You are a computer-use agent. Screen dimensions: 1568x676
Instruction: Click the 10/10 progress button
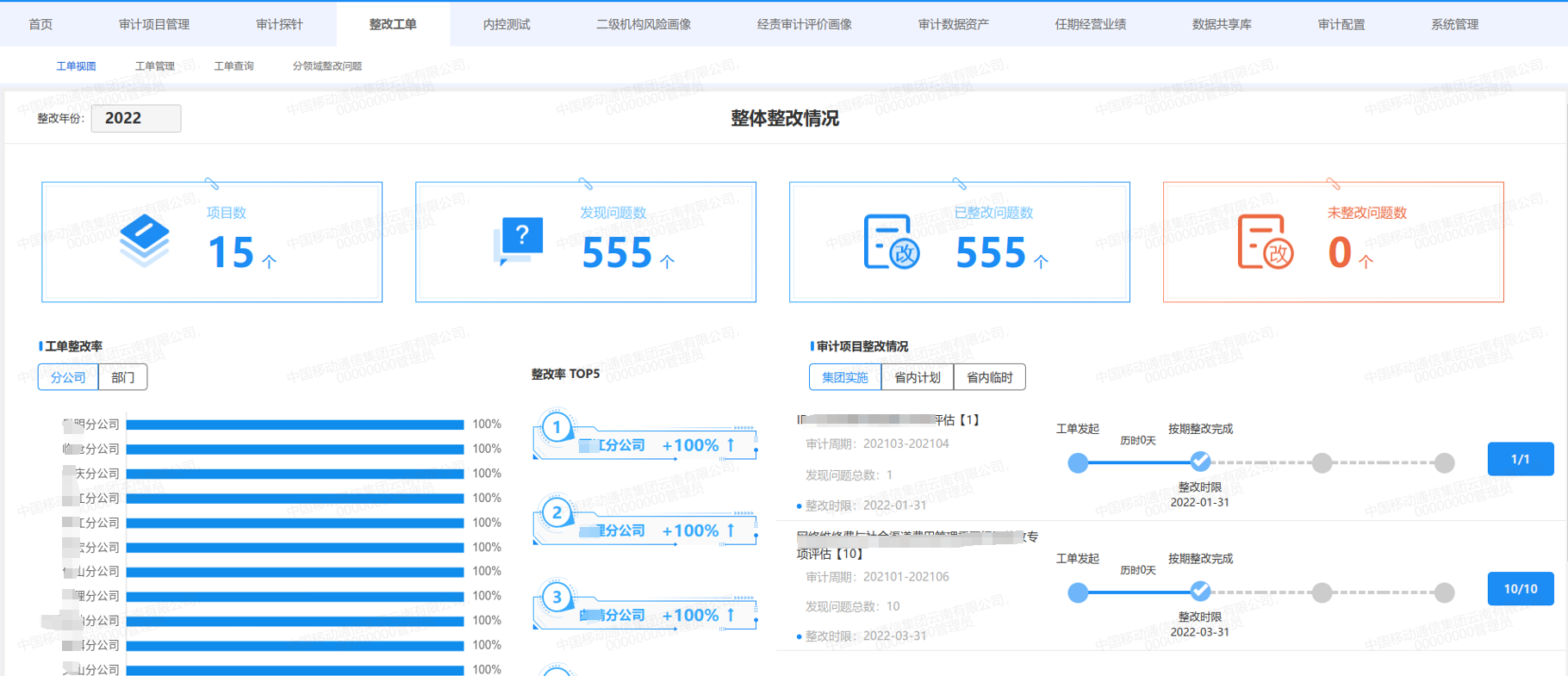pyautogui.click(x=1521, y=589)
